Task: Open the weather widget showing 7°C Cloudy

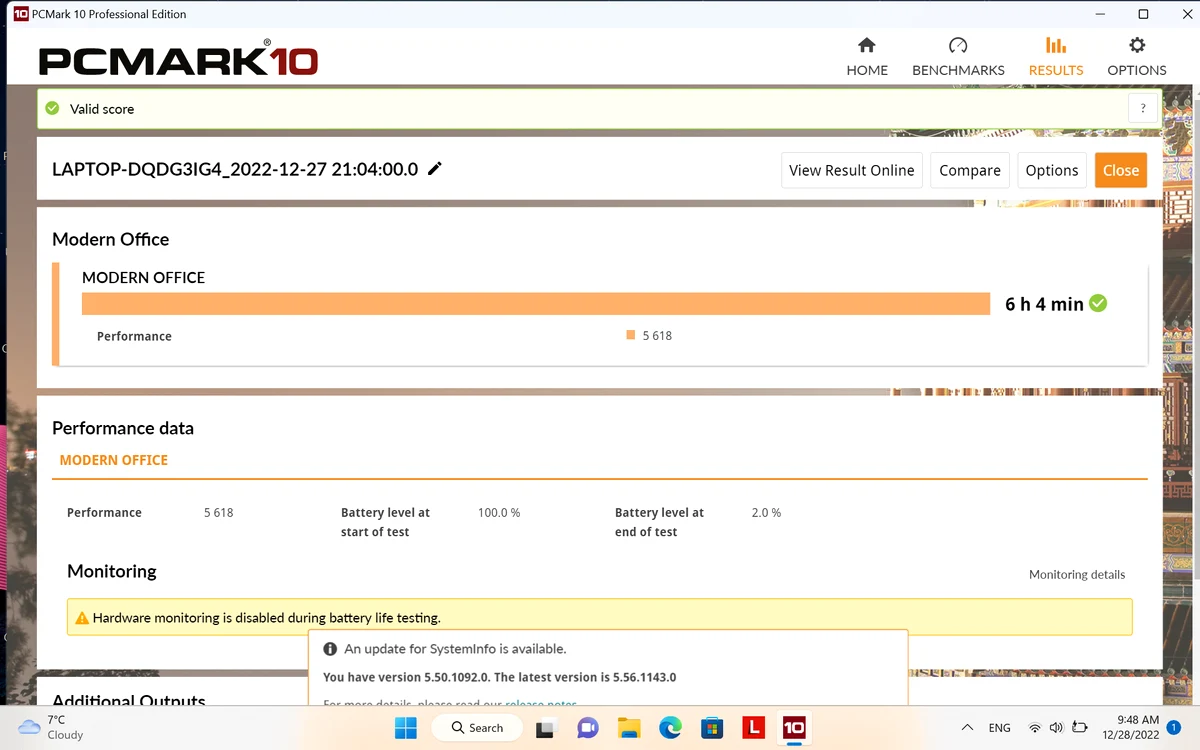Action: pyautogui.click(x=52, y=727)
